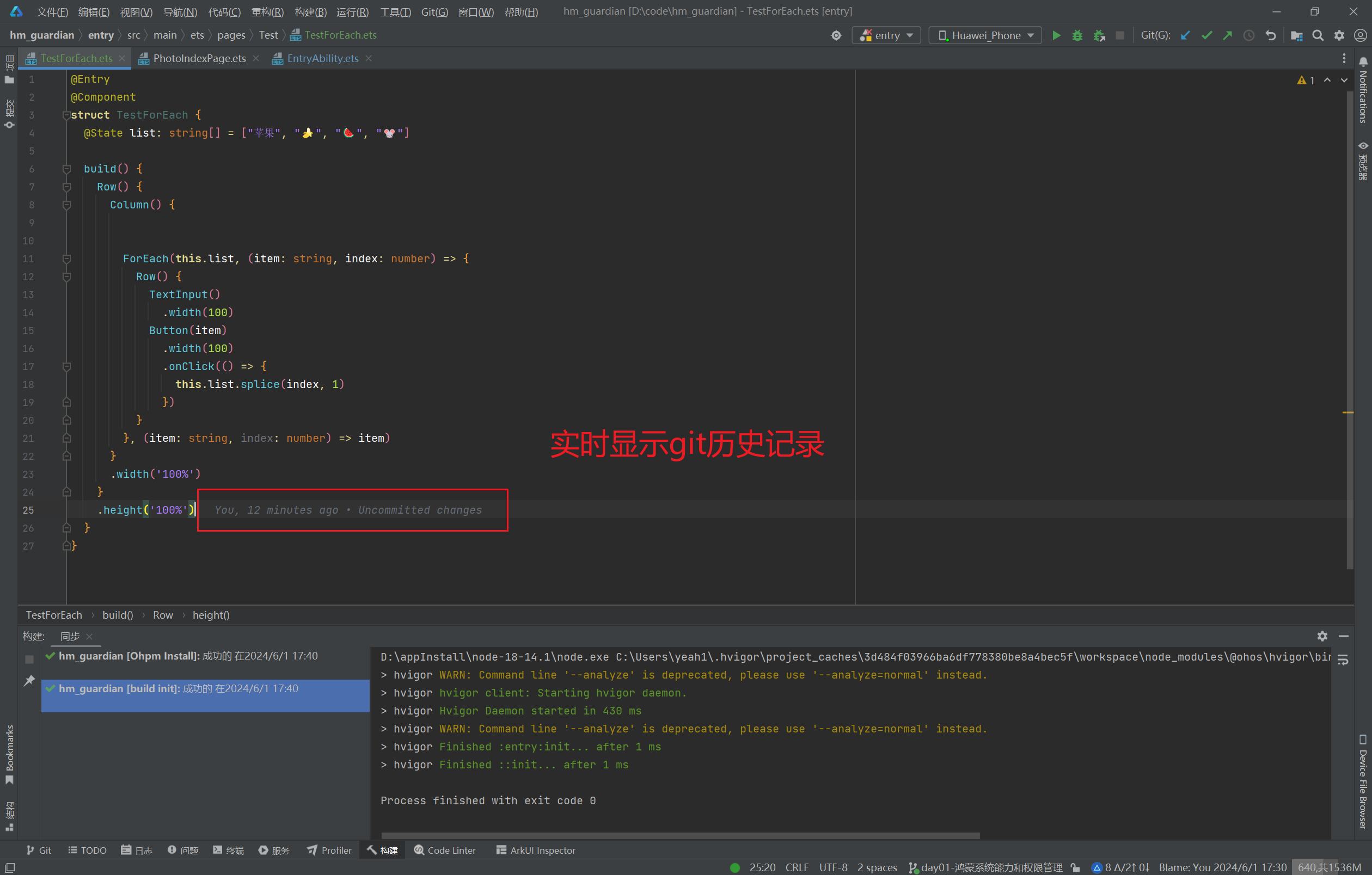Click Git update project blue arrow
Image resolution: width=1372 pixels, height=875 pixels.
pos(1185,35)
